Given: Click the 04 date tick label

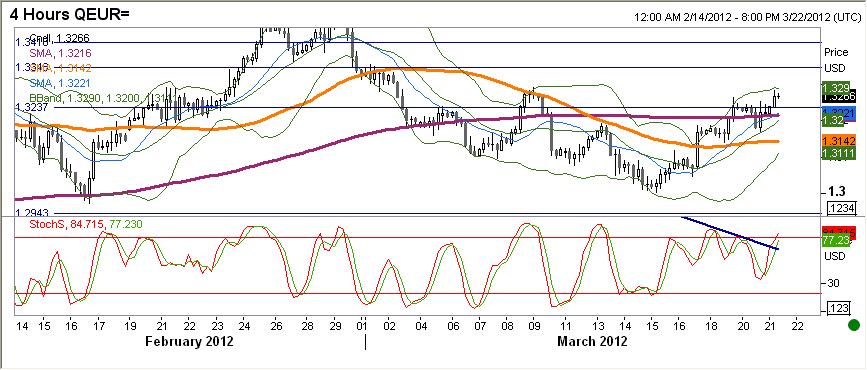Looking at the screenshot, I should point(421,325).
